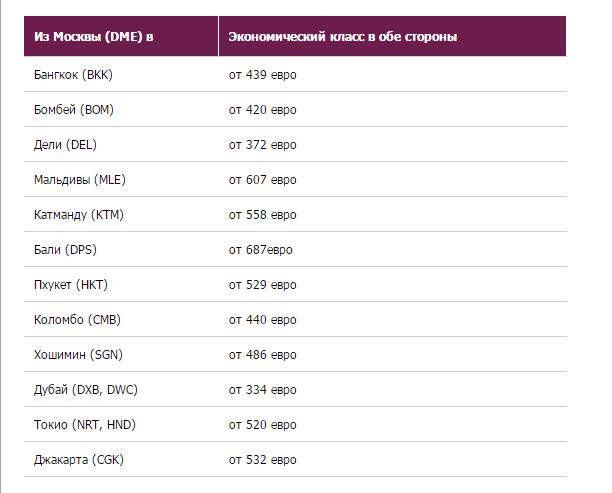The width and height of the screenshot is (612, 493).
Task: Click the 'от 607 евро' price
Action: pyautogui.click(x=262, y=180)
